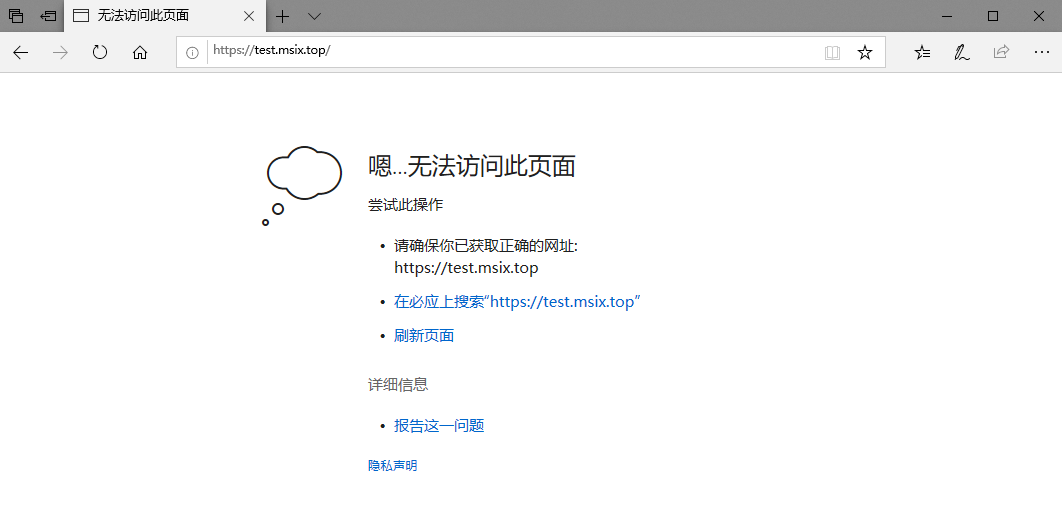Set these tabs aside icon
The height and width of the screenshot is (529, 1062).
point(47,16)
